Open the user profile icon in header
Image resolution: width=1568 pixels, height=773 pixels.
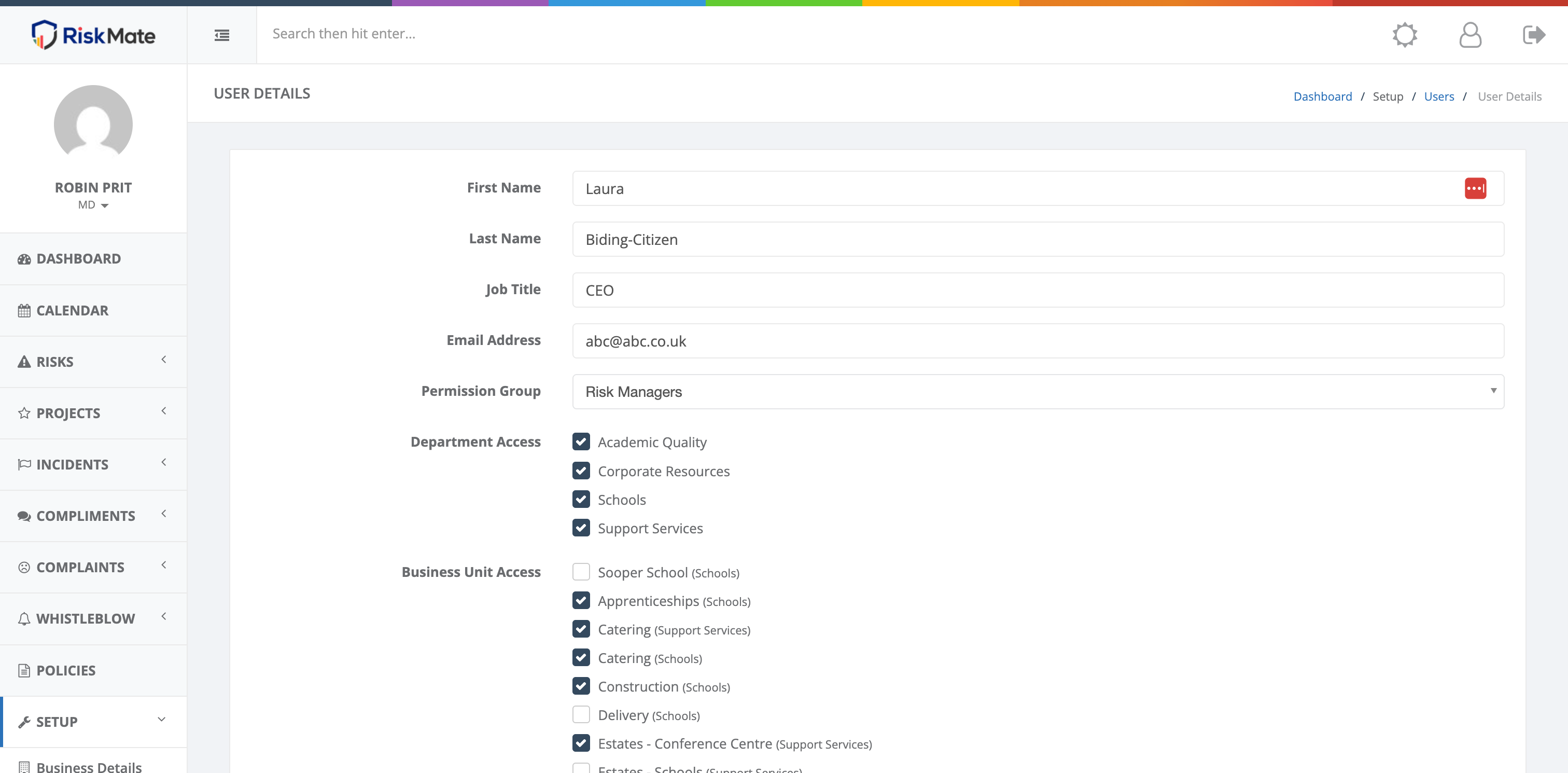coord(1470,35)
